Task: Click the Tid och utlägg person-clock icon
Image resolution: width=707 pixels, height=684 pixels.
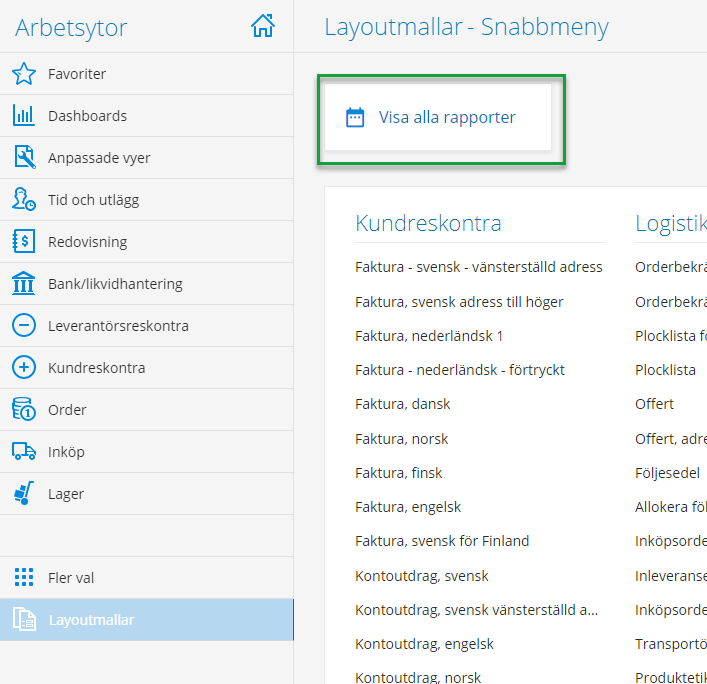Action: coord(23,199)
